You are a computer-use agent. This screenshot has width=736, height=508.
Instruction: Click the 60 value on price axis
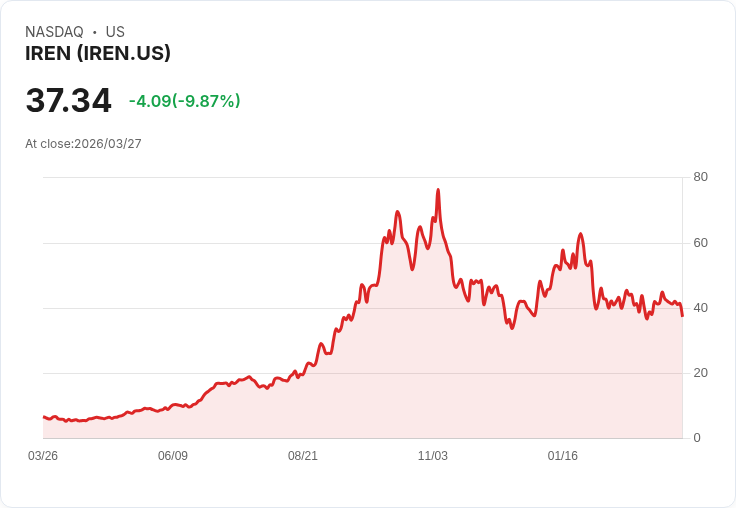pyautogui.click(x=700, y=243)
